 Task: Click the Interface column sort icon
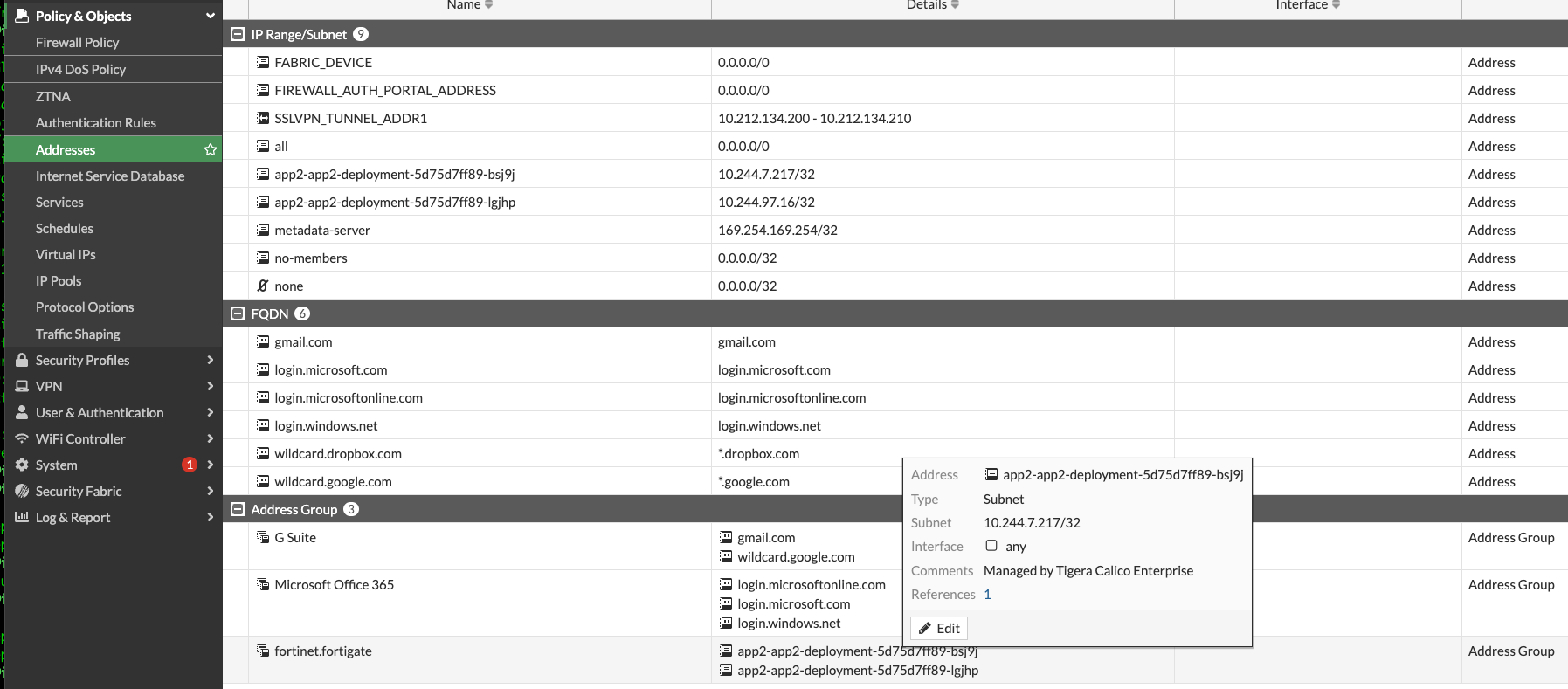tap(1336, 5)
